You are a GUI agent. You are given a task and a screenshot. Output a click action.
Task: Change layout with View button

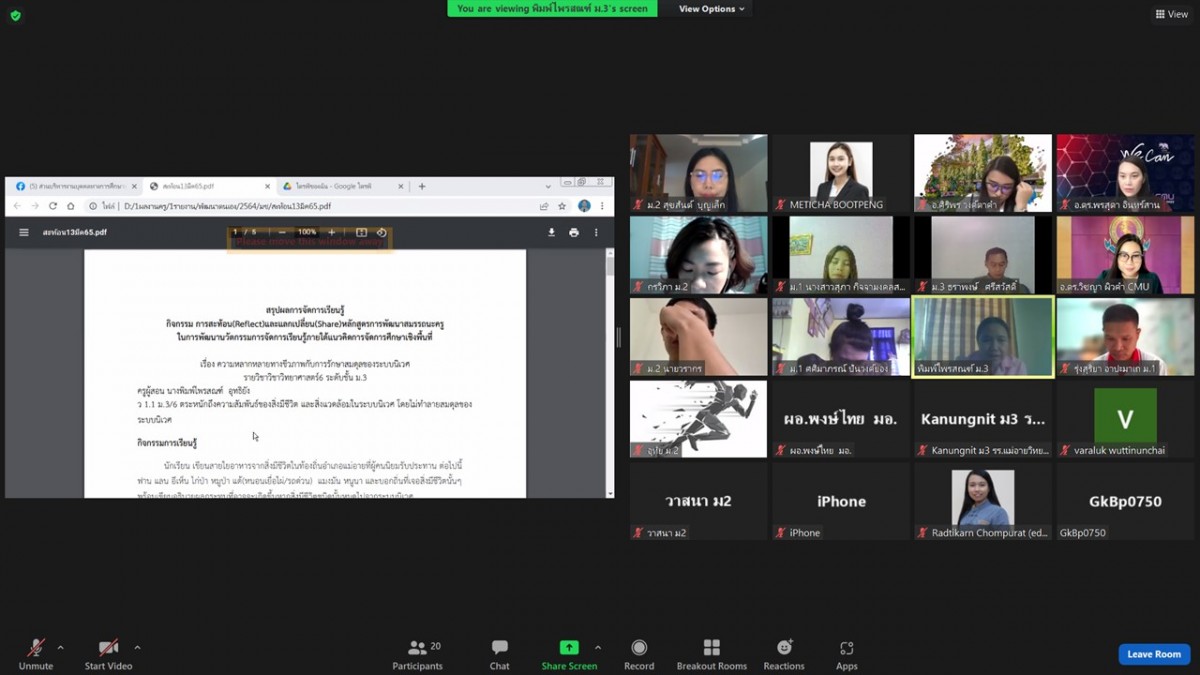point(1172,14)
